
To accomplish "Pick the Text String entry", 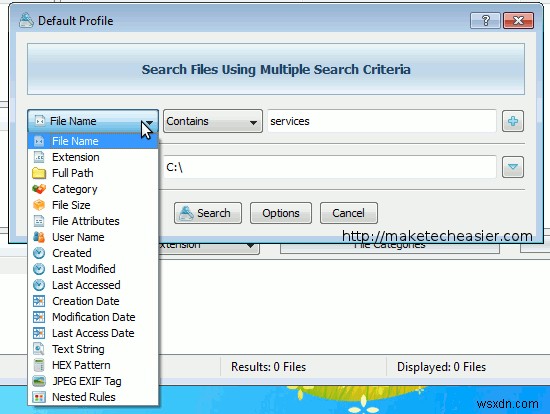I will click(93, 349).
